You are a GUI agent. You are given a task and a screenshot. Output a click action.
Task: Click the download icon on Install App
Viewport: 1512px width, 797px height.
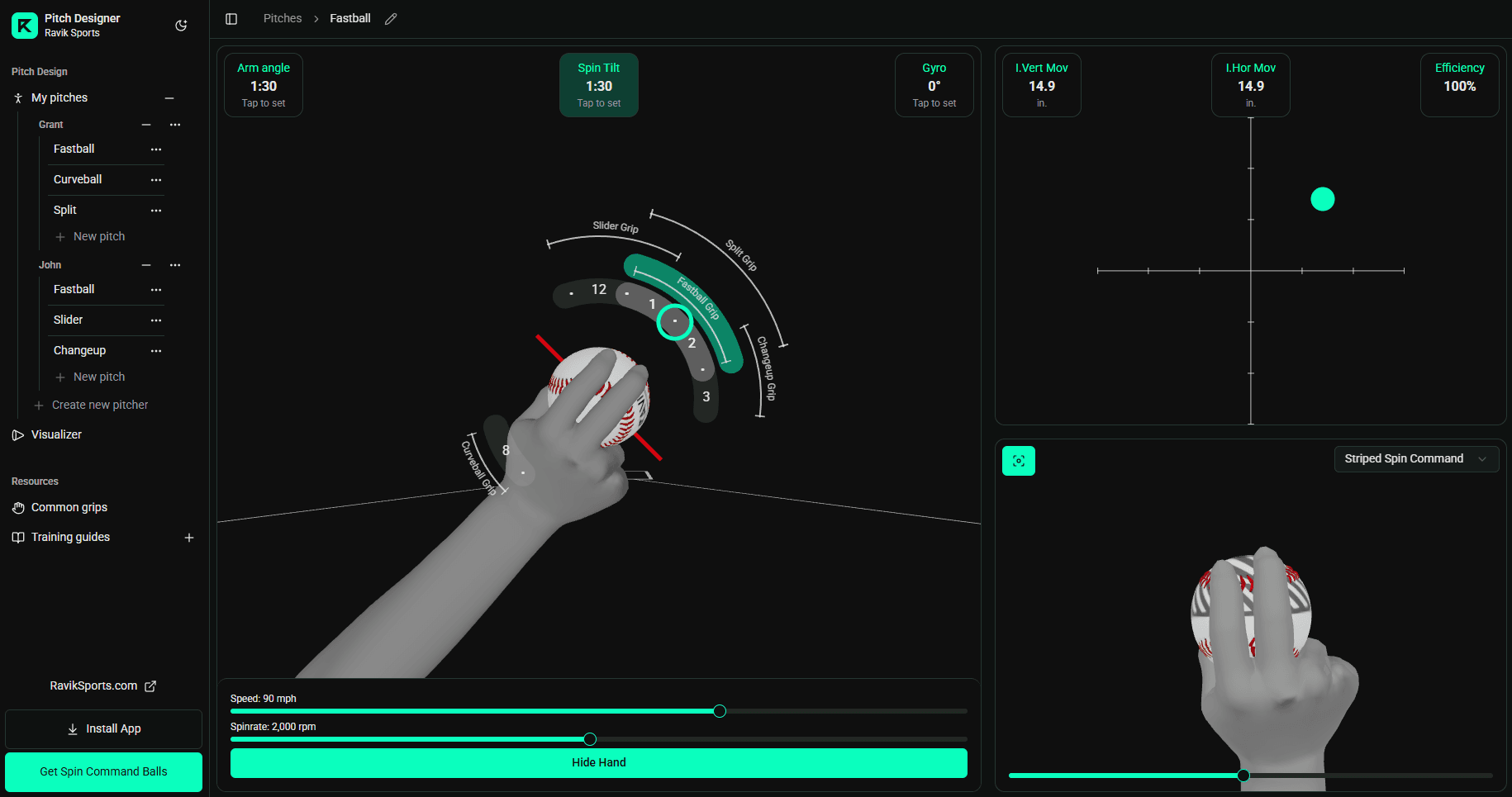(x=73, y=728)
